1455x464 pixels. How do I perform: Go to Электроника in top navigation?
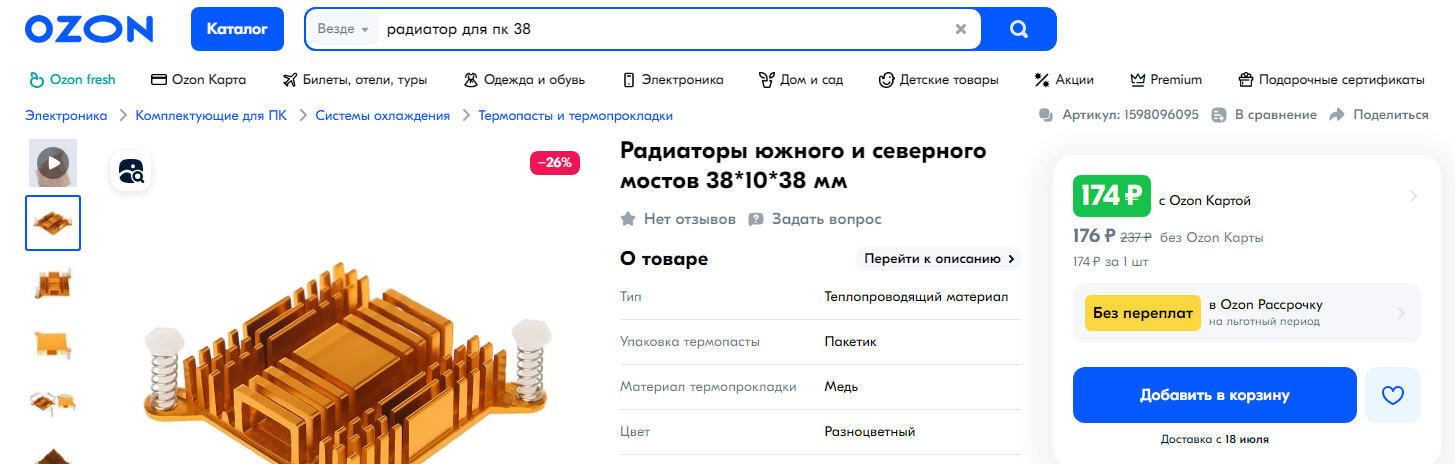click(x=673, y=80)
